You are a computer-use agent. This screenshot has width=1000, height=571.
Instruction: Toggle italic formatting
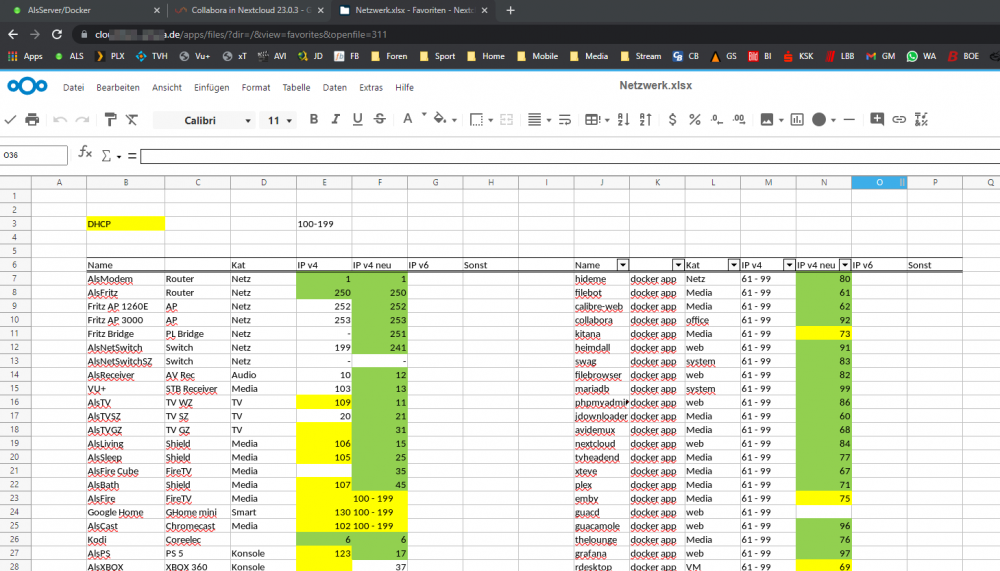(335, 119)
